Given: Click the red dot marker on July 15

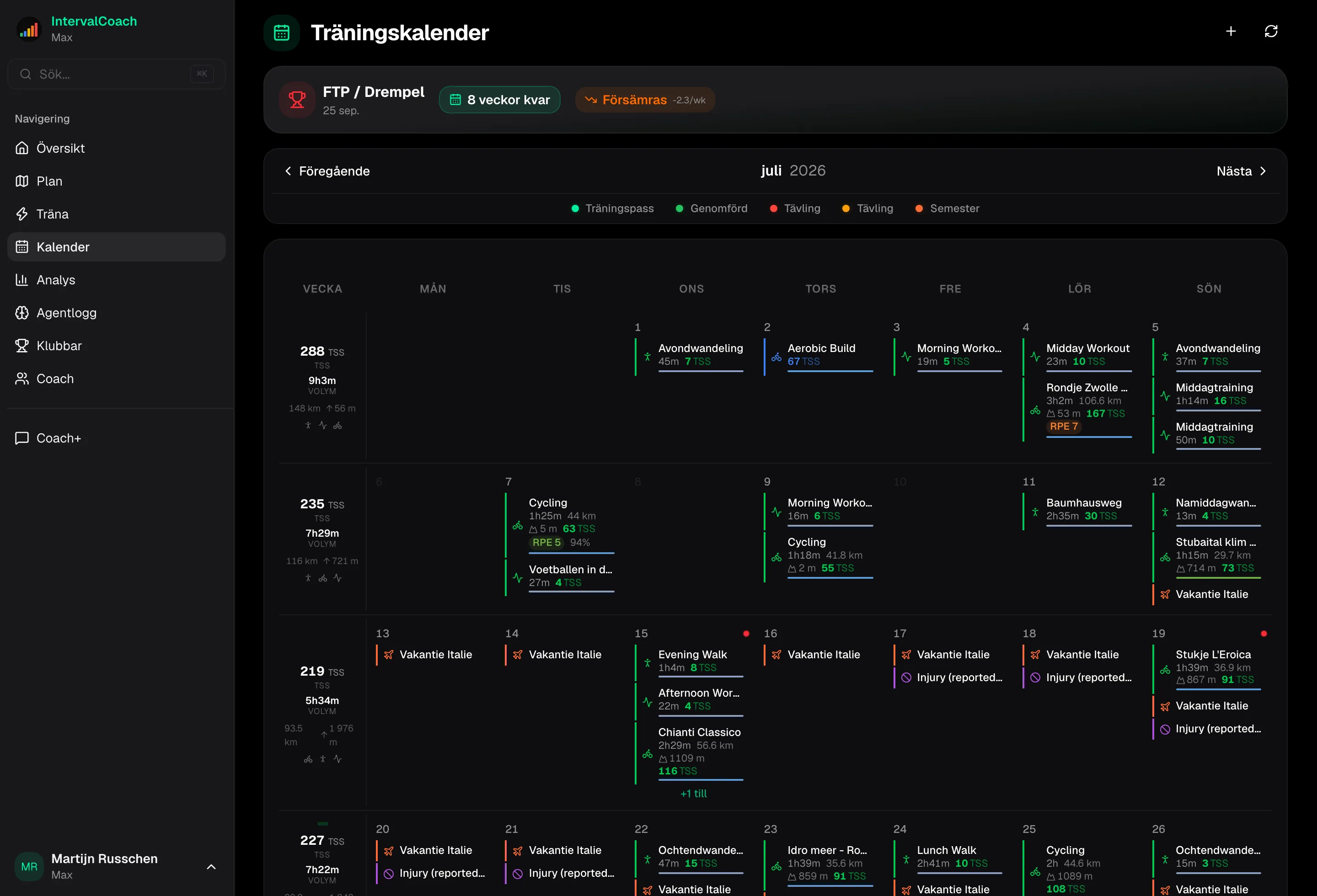Looking at the screenshot, I should point(746,634).
